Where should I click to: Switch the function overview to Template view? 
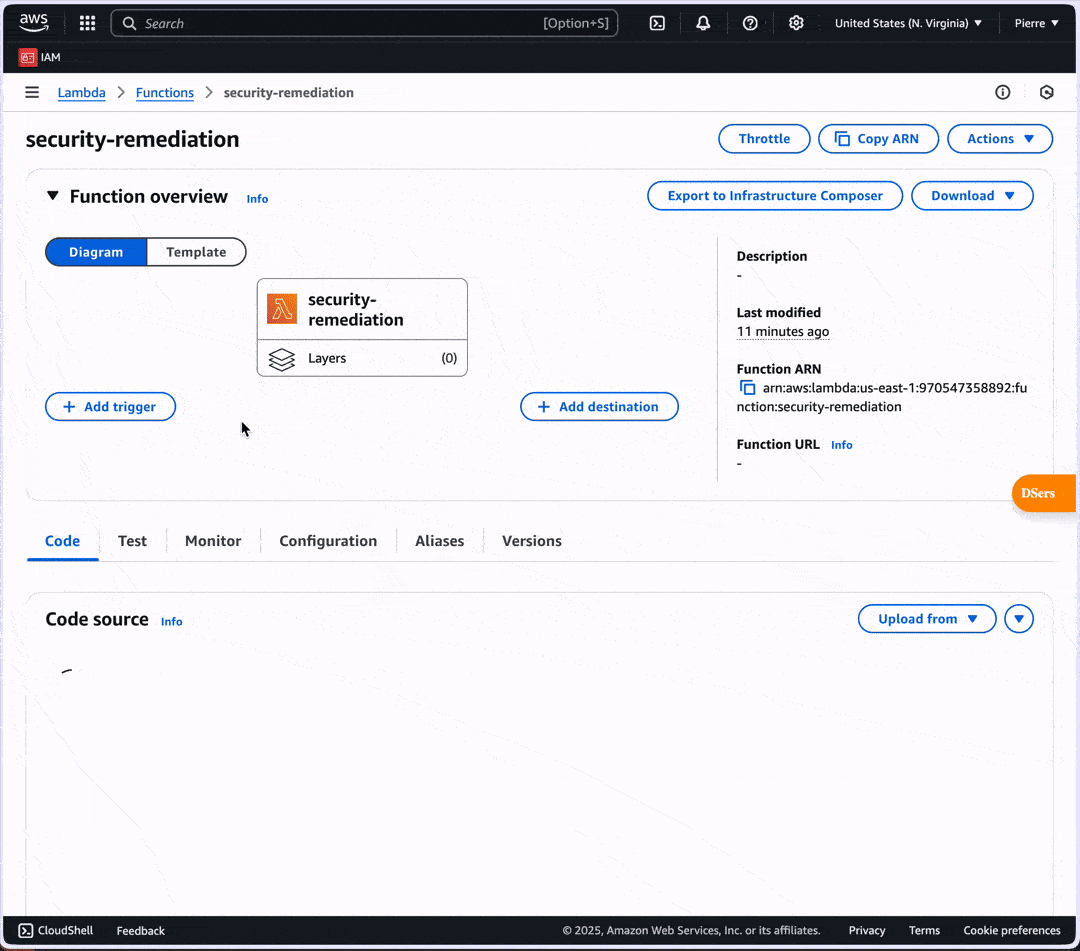pos(196,252)
